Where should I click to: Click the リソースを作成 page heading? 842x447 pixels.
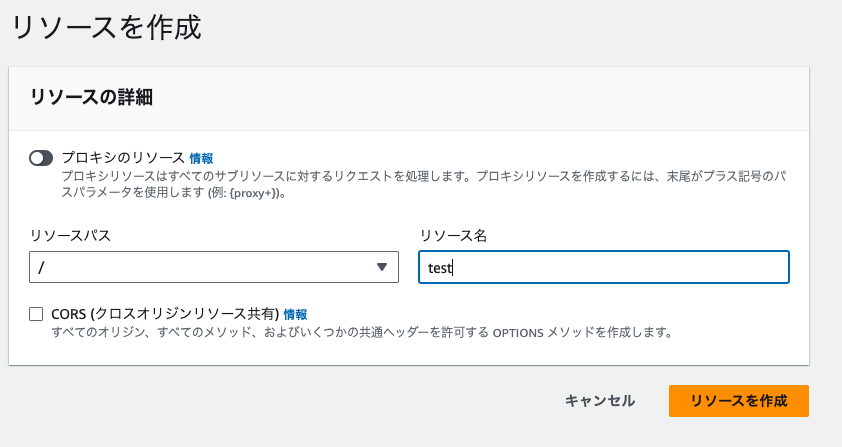pos(106,28)
